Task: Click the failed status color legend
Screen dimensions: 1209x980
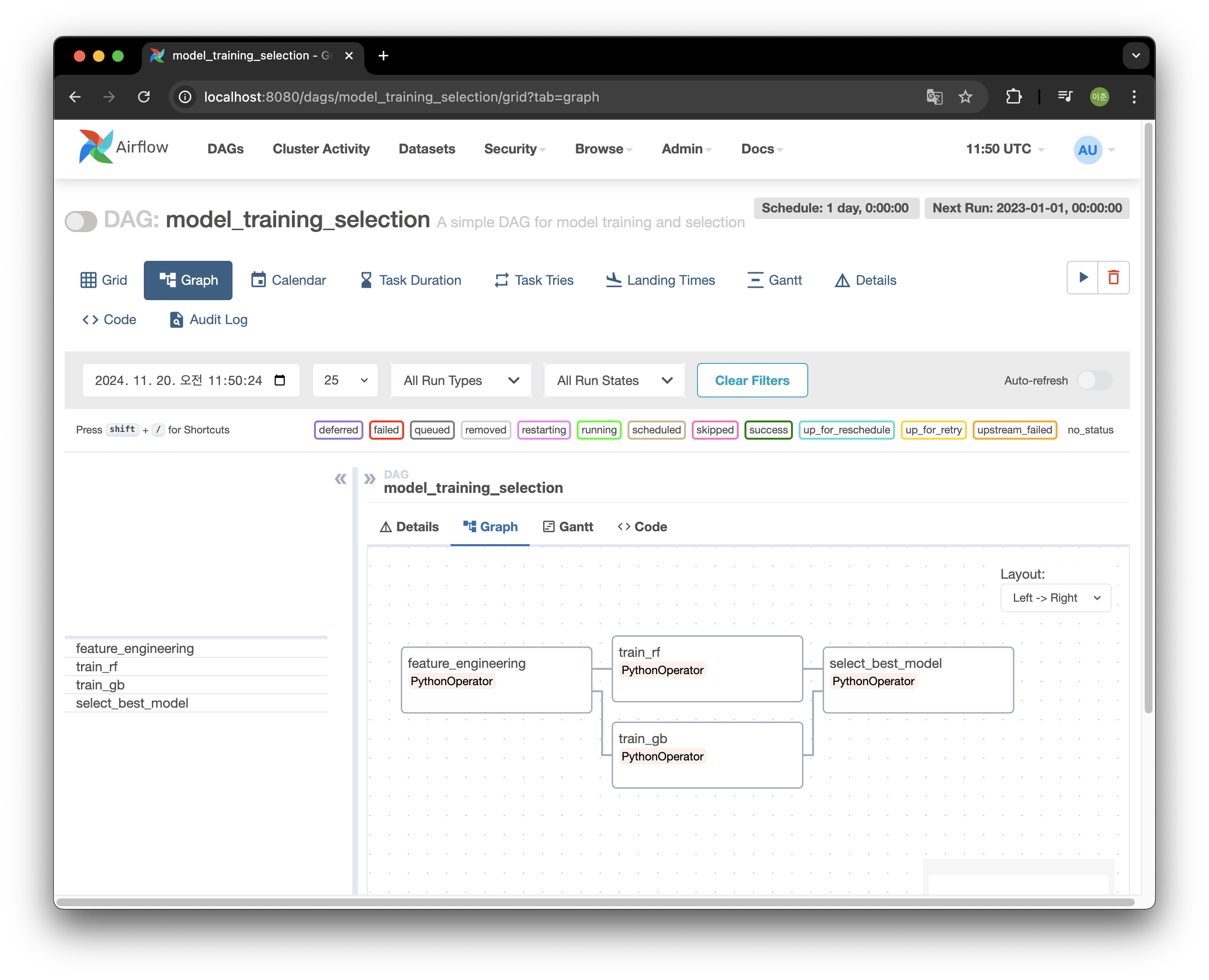Action: (x=386, y=430)
